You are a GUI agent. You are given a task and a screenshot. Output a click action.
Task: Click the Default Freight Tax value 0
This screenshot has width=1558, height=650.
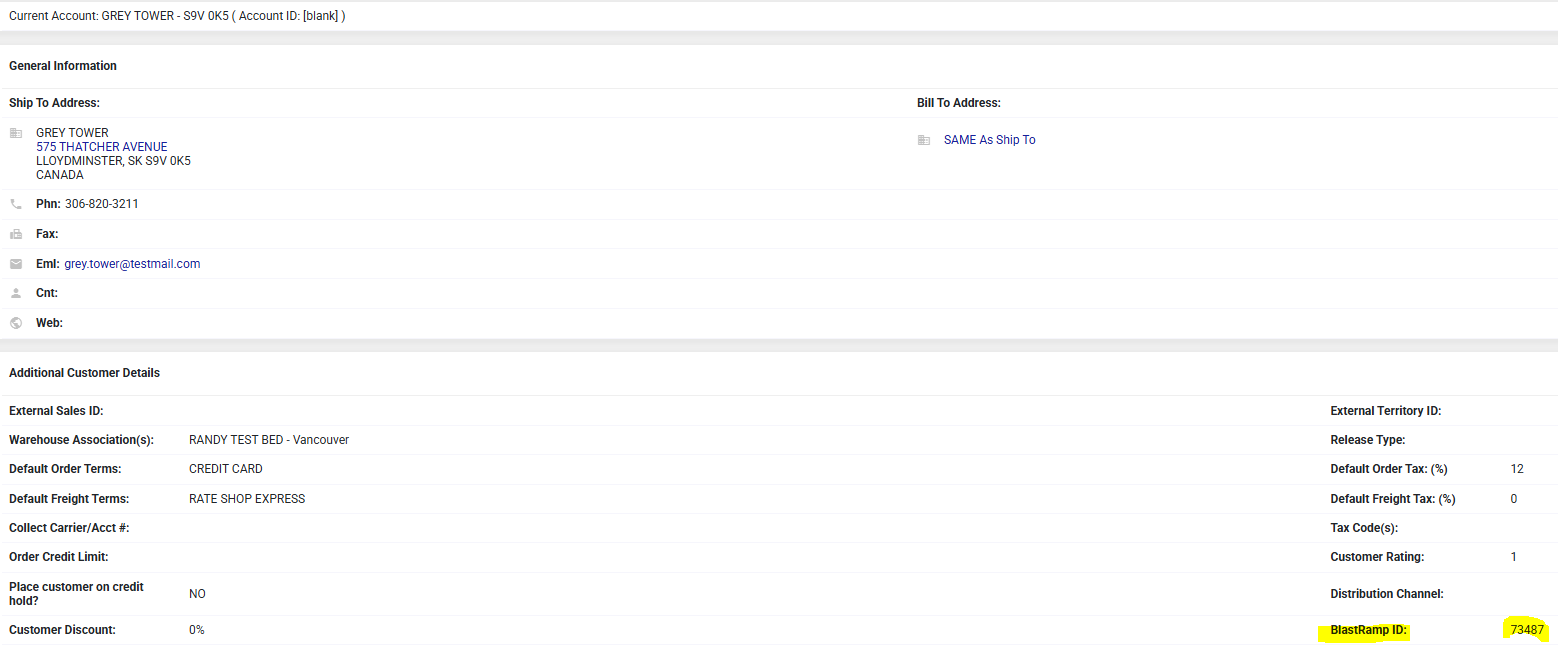click(x=1513, y=499)
